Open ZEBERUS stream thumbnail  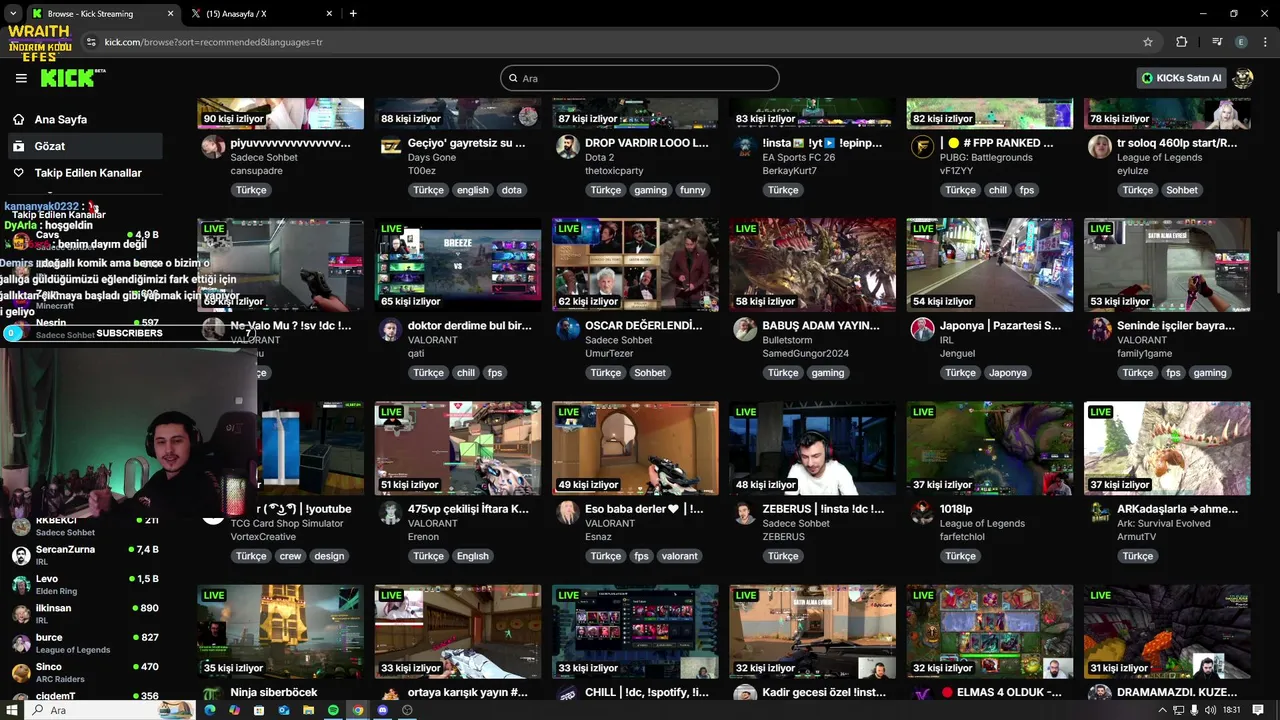pos(812,448)
